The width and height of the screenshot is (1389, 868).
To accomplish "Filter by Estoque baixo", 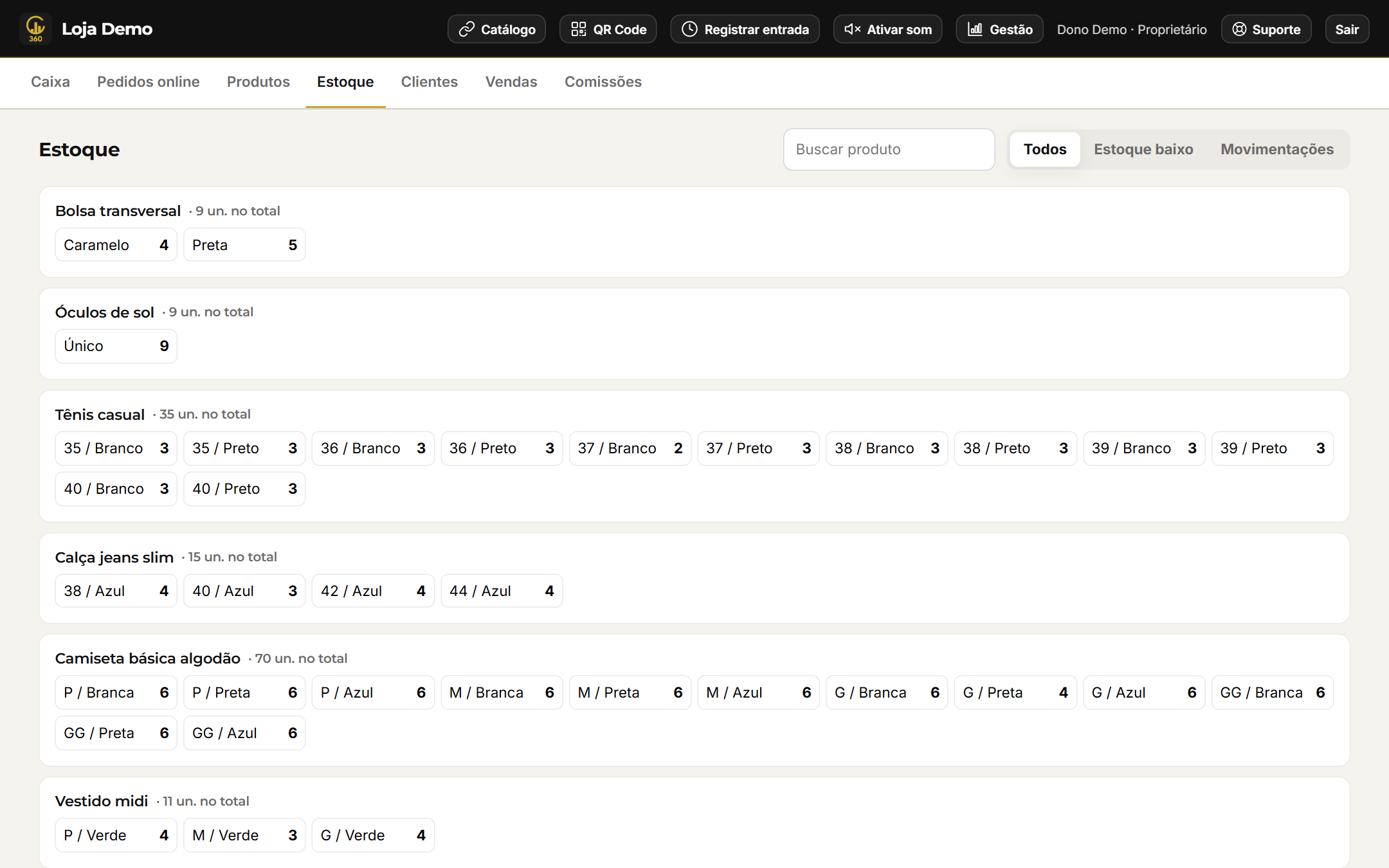I will pos(1143,149).
